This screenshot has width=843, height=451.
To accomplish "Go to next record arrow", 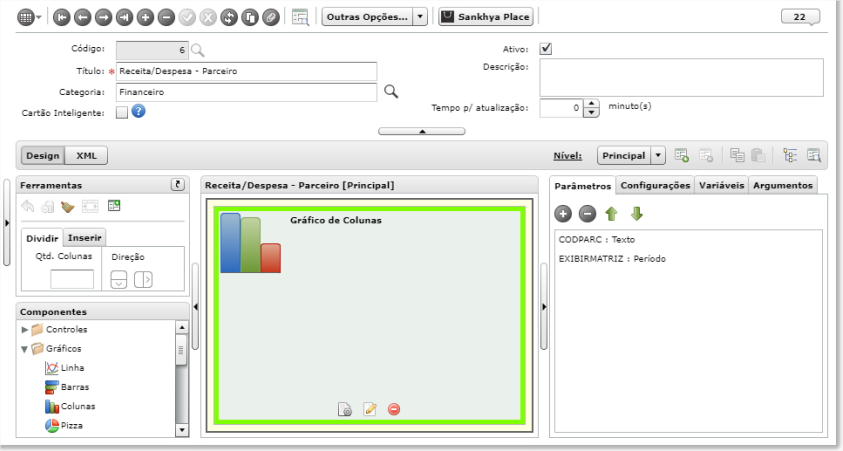I will (x=103, y=17).
